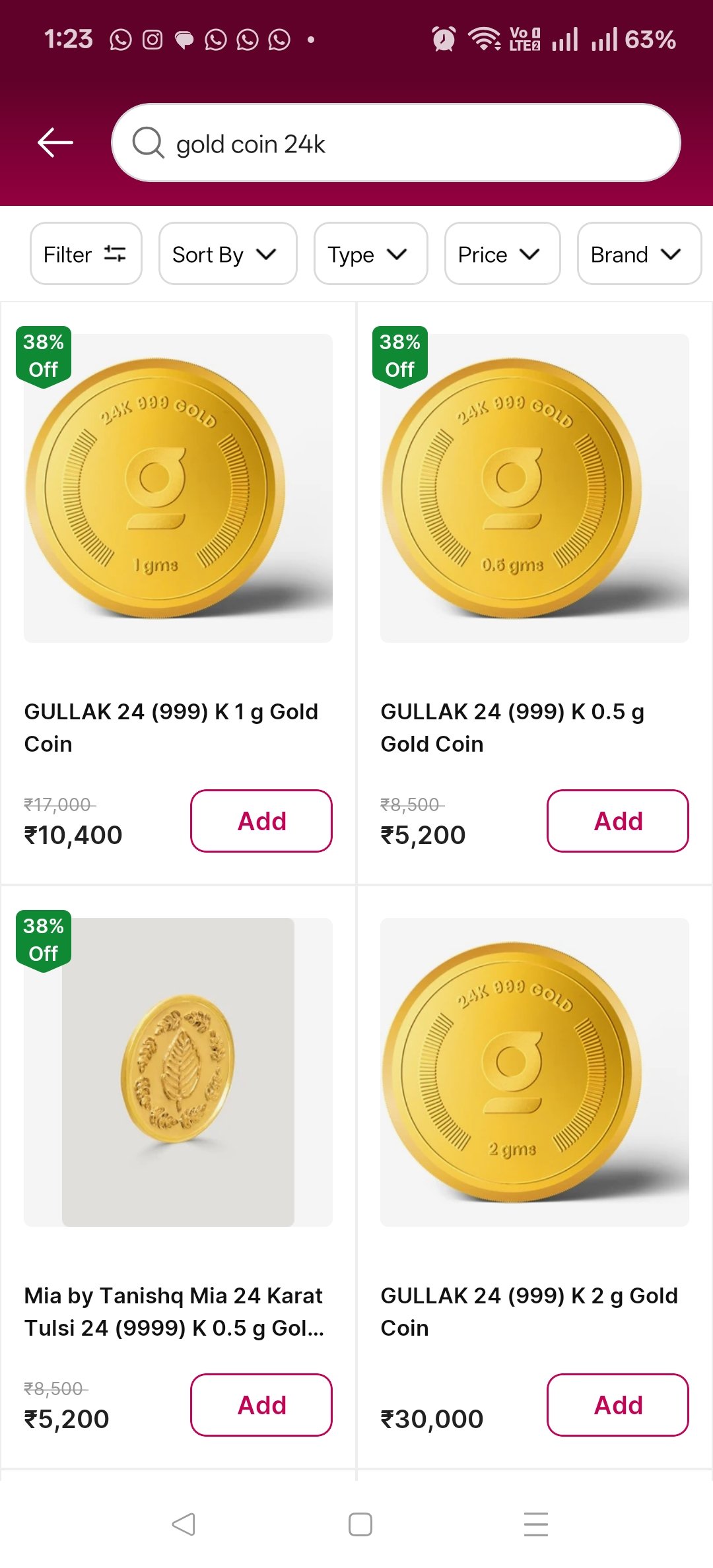Click the search field with 'gold coin 24k'
Screen dimensions: 713x1568
click(409, 143)
